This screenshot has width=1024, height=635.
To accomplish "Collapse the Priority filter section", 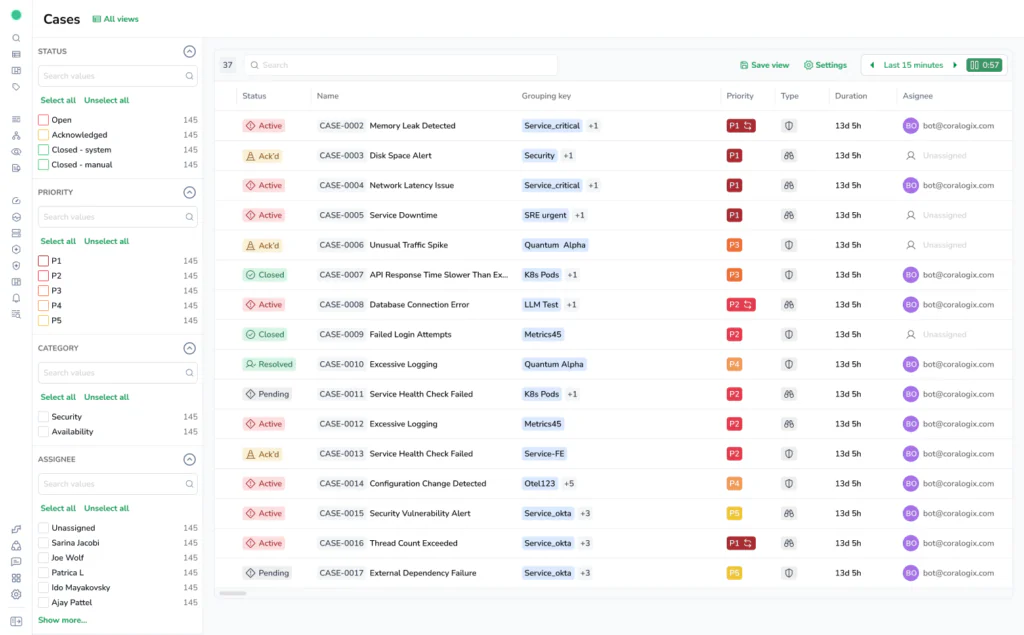I will tap(189, 192).
